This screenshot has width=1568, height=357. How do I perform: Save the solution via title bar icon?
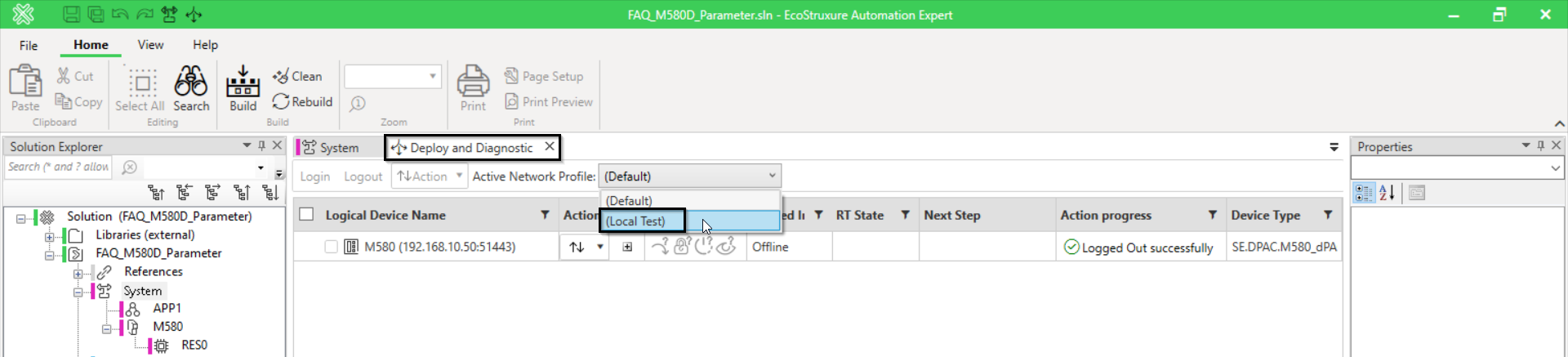point(72,15)
